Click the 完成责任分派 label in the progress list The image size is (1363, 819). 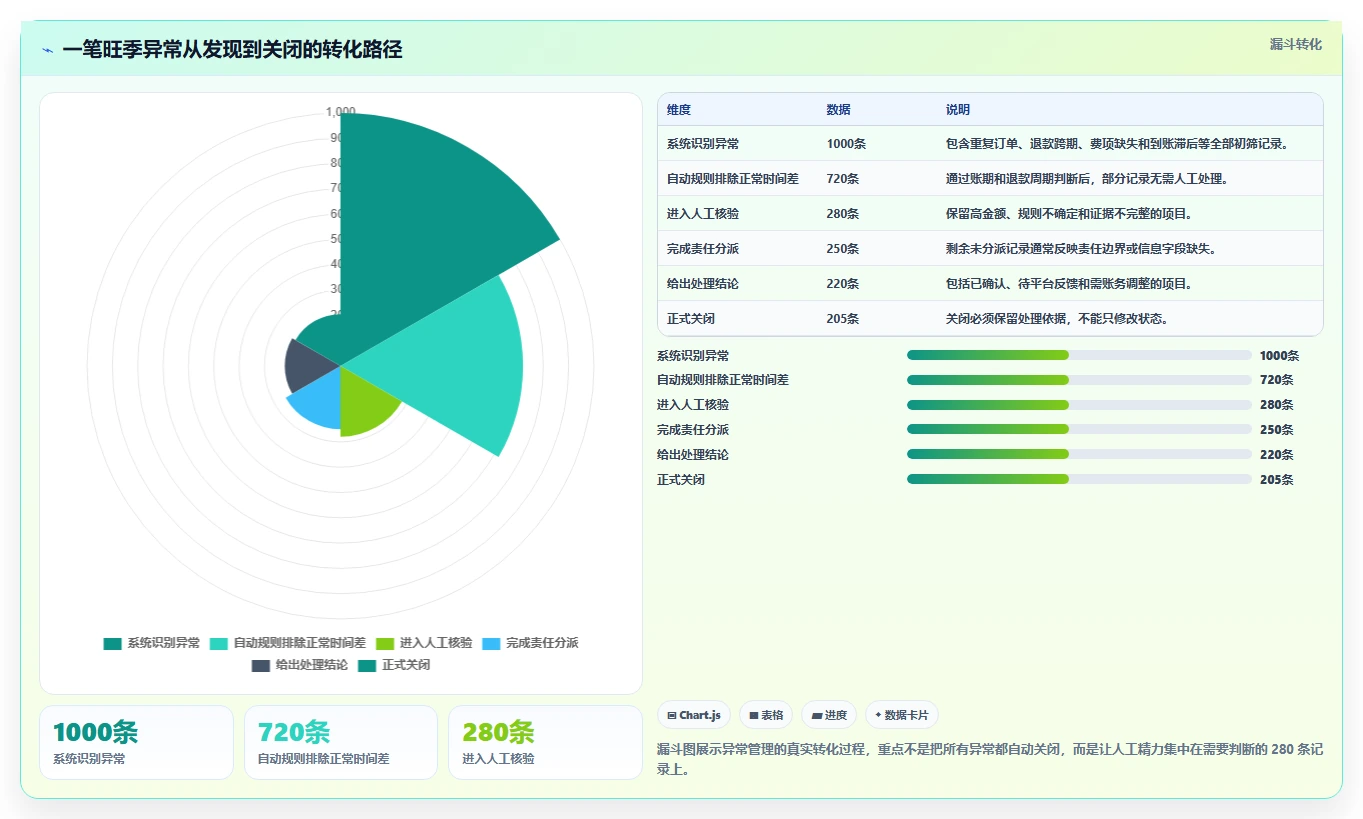pyautogui.click(x=693, y=430)
